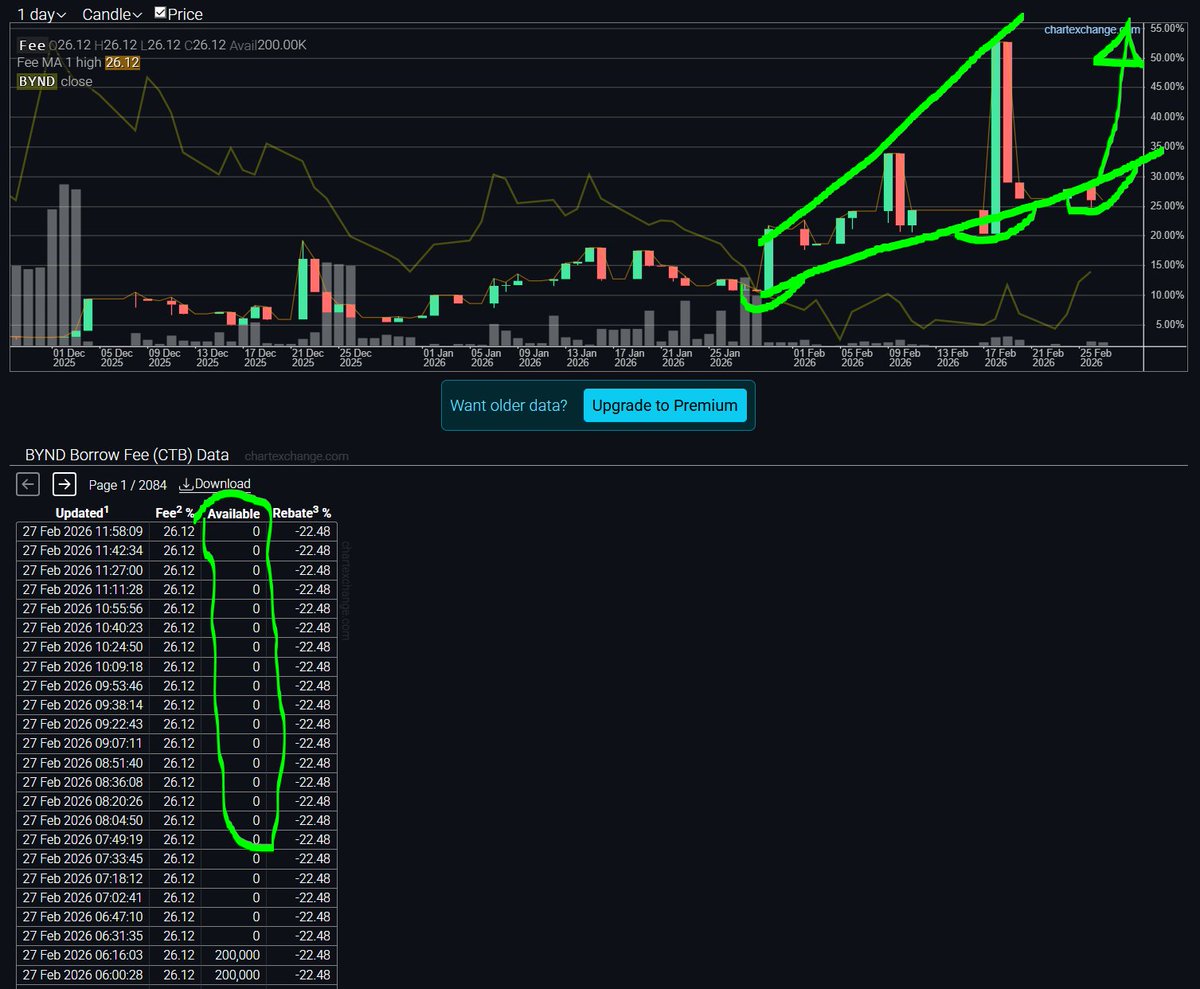The height and width of the screenshot is (989, 1200).
Task: Click 200,000 available in 06:00:28 row
Action: [x=237, y=974]
